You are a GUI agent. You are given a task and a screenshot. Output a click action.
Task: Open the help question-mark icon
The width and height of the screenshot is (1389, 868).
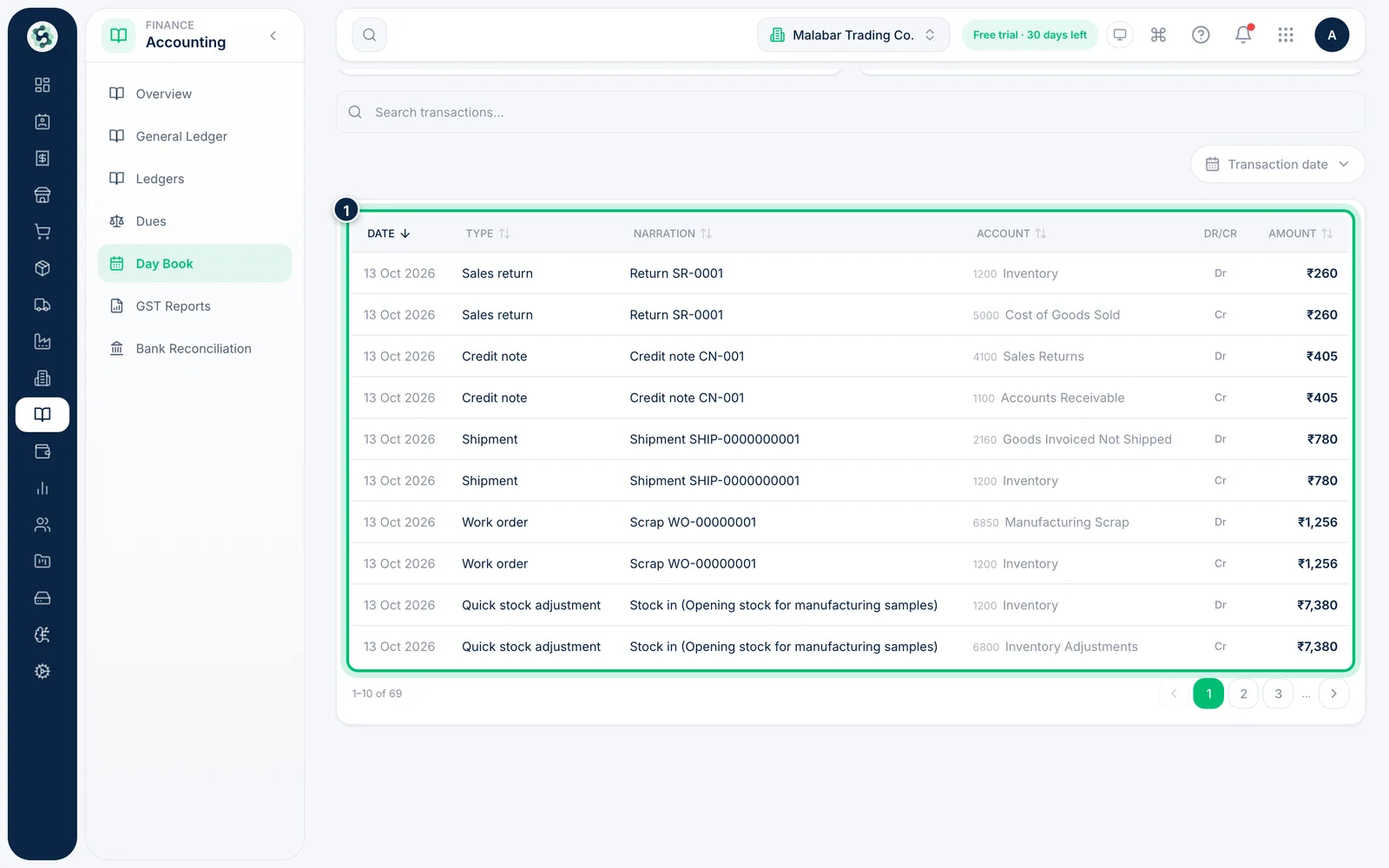coord(1201,35)
